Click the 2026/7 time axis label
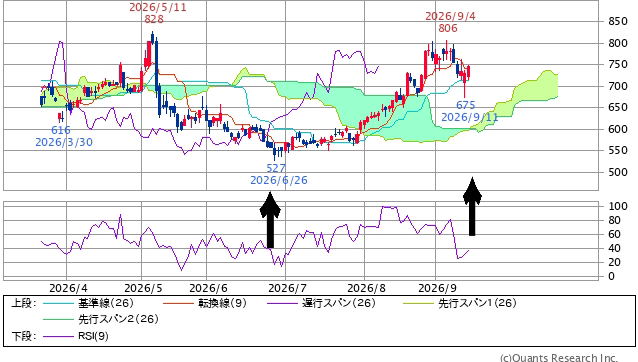638x362 pixels. [287, 288]
